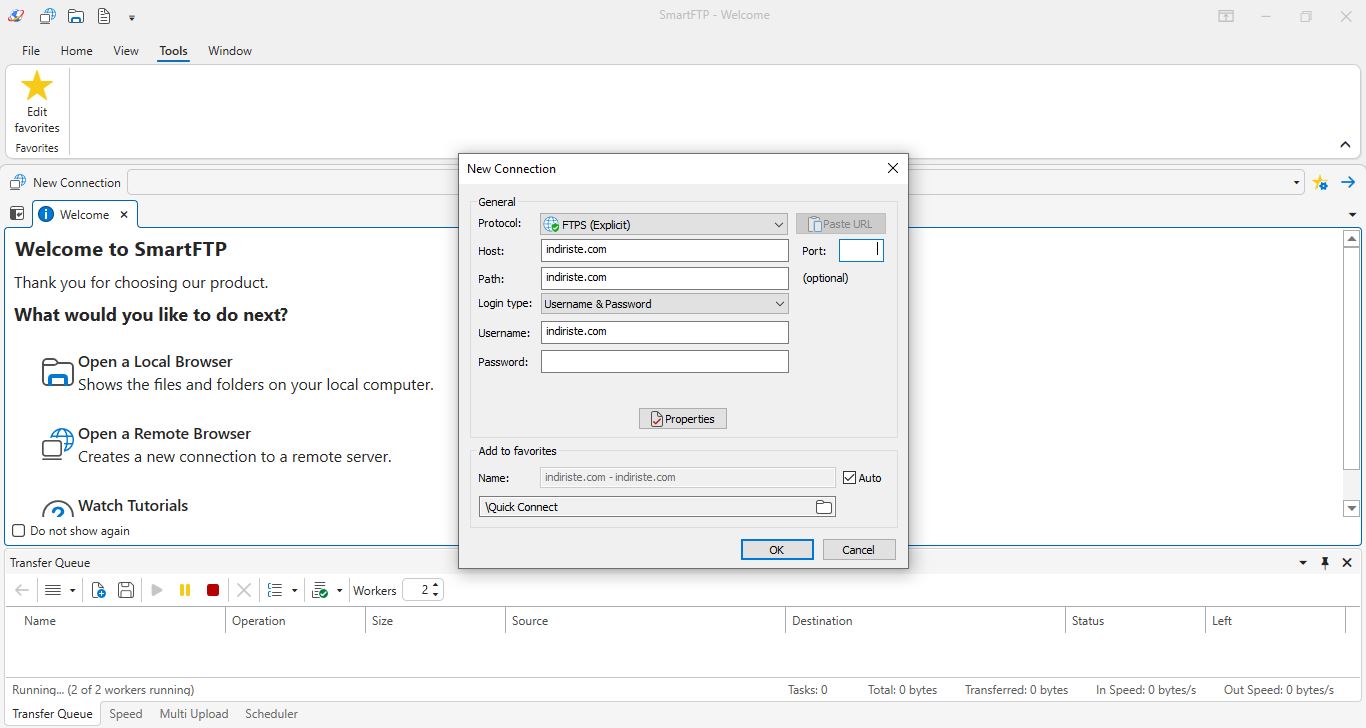Click the tab list icon left of the Welcome tab
Viewport: 1366px width, 728px height.
click(x=17, y=213)
